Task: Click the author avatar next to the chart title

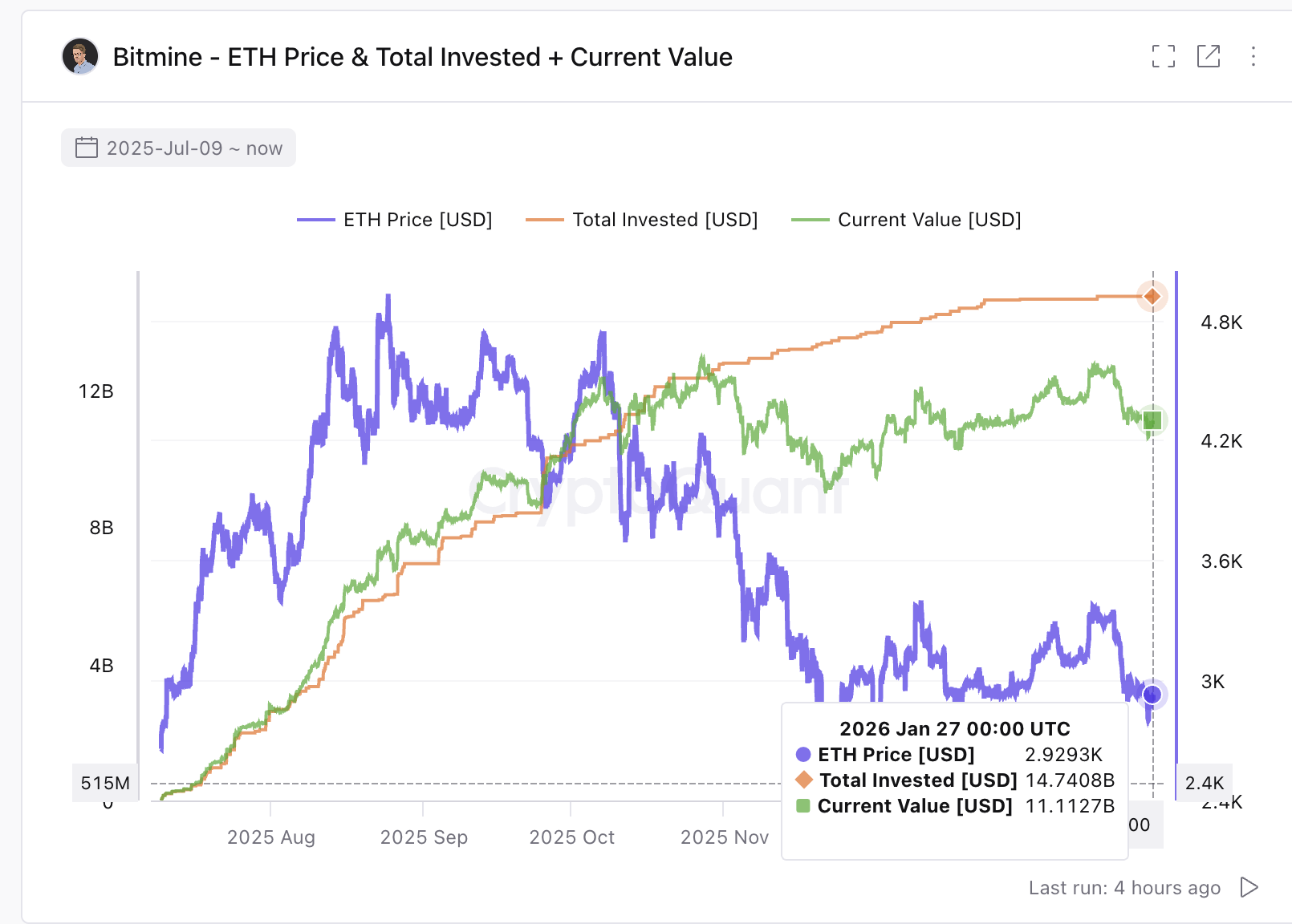Action: [x=79, y=56]
